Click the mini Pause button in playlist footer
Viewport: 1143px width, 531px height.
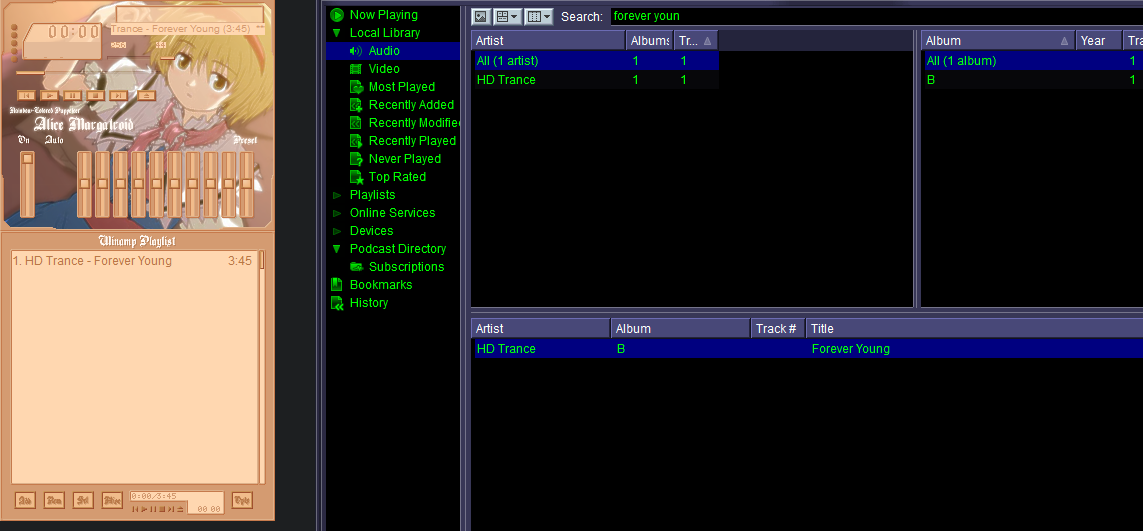pyautogui.click(x=153, y=509)
